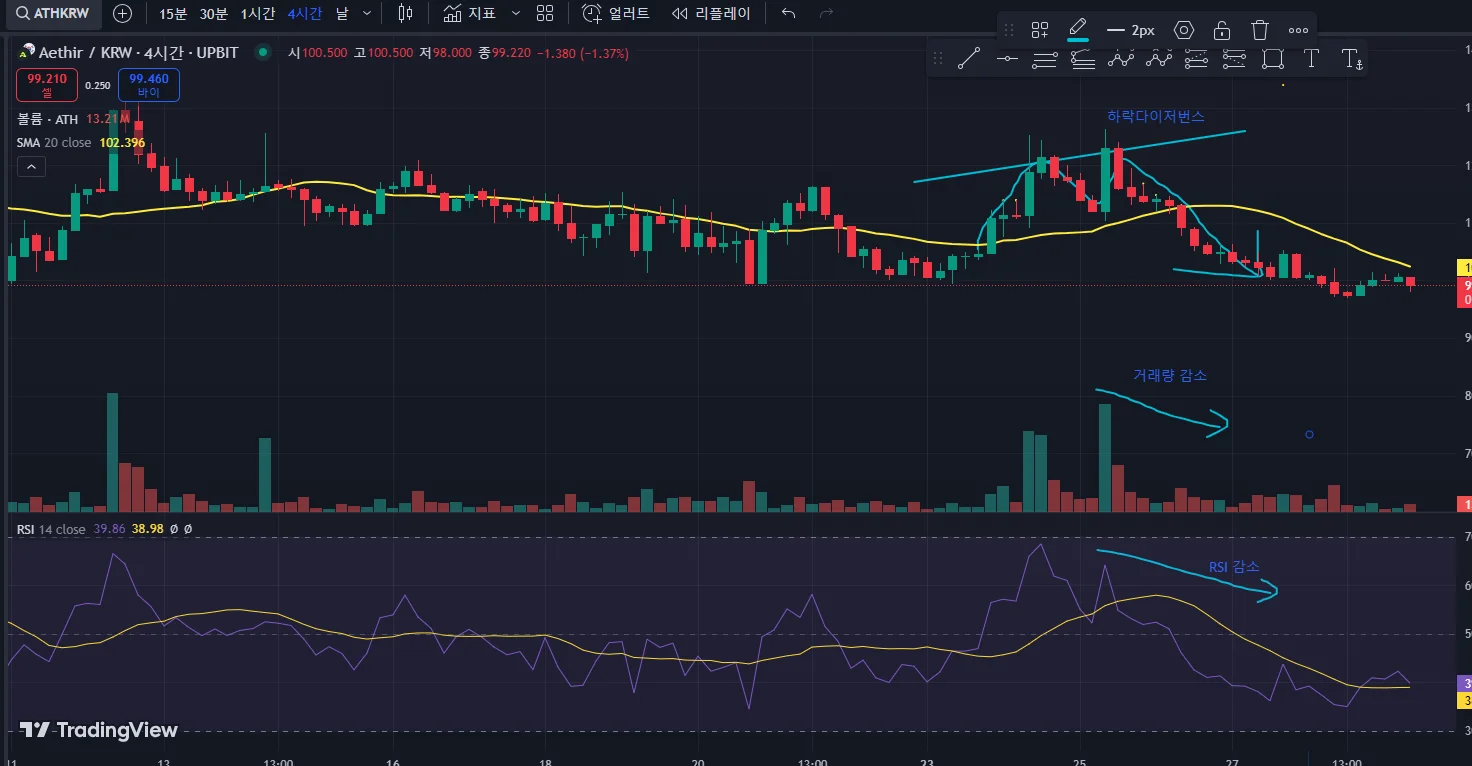
Task: Click the green market status dot
Action: [x=262, y=52]
